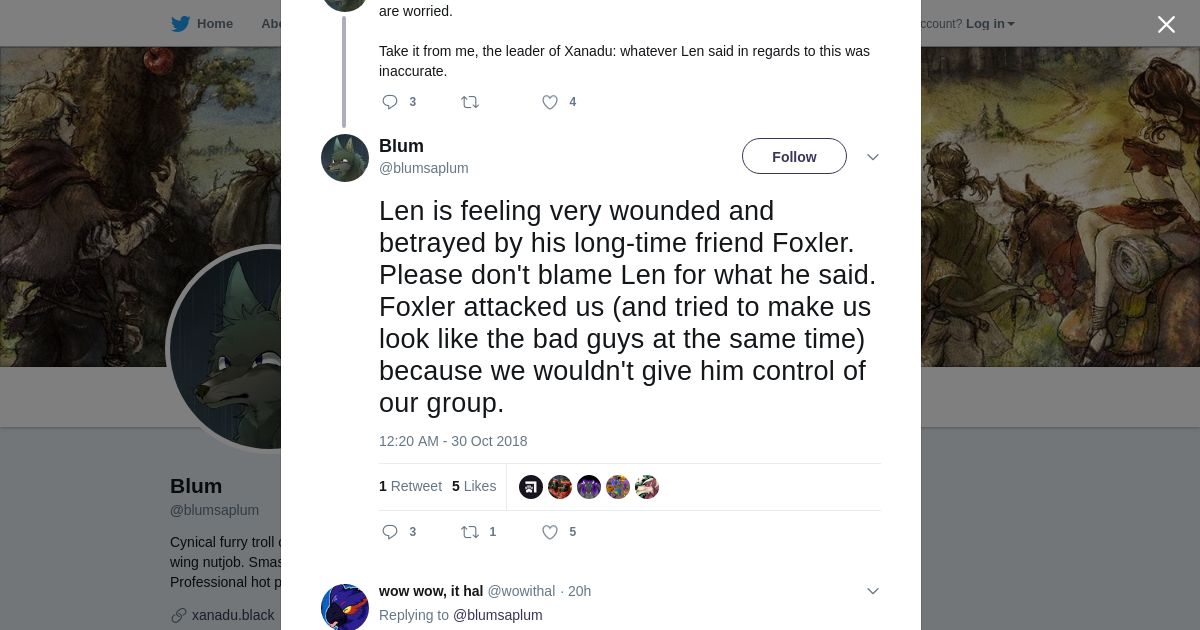Image resolution: width=1200 pixels, height=630 pixels.
Task: Open Blum's avatar next to the tweet
Action: [x=345, y=158]
